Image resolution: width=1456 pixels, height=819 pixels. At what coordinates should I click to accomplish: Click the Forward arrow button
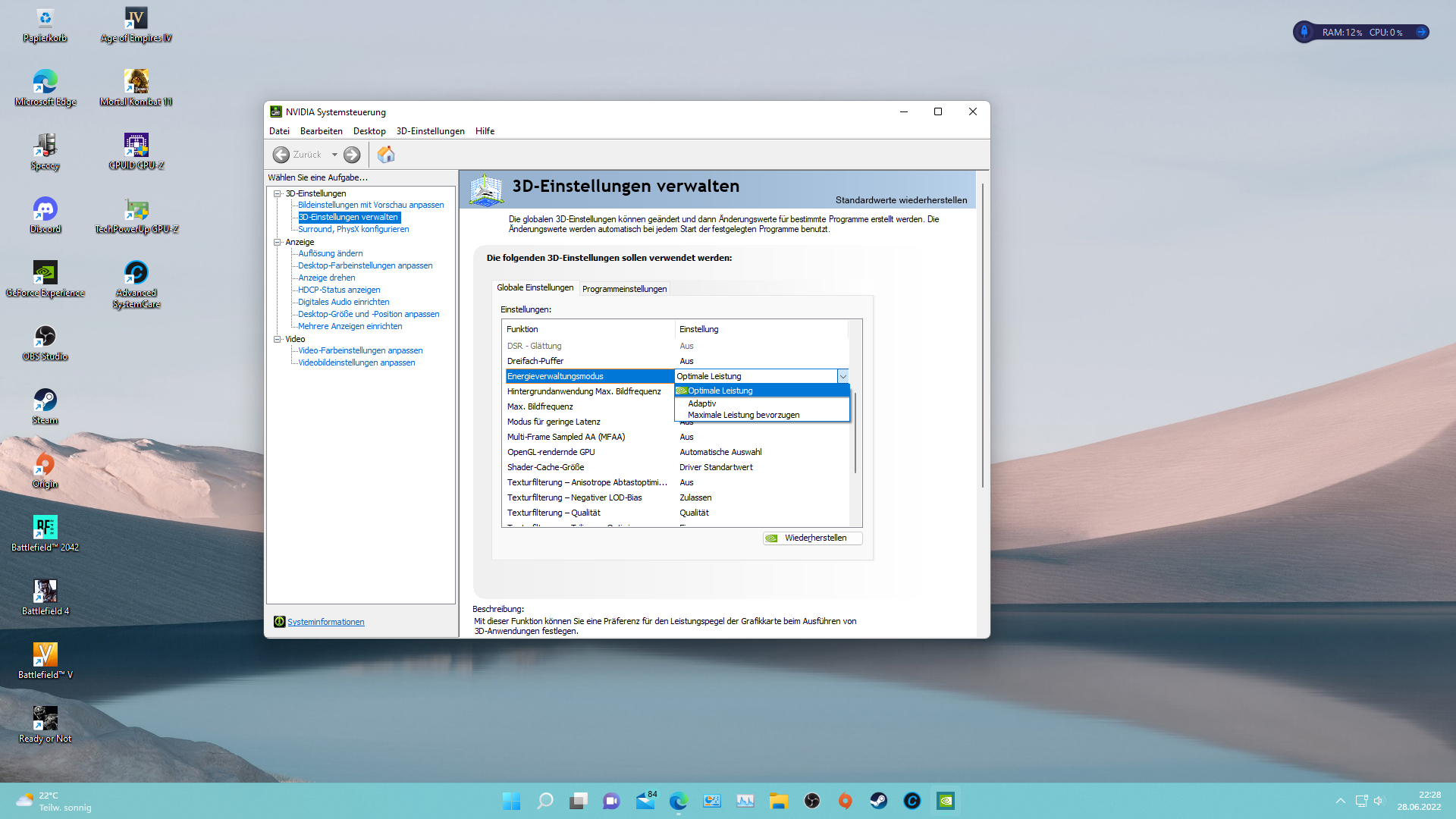click(x=352, y=155)
